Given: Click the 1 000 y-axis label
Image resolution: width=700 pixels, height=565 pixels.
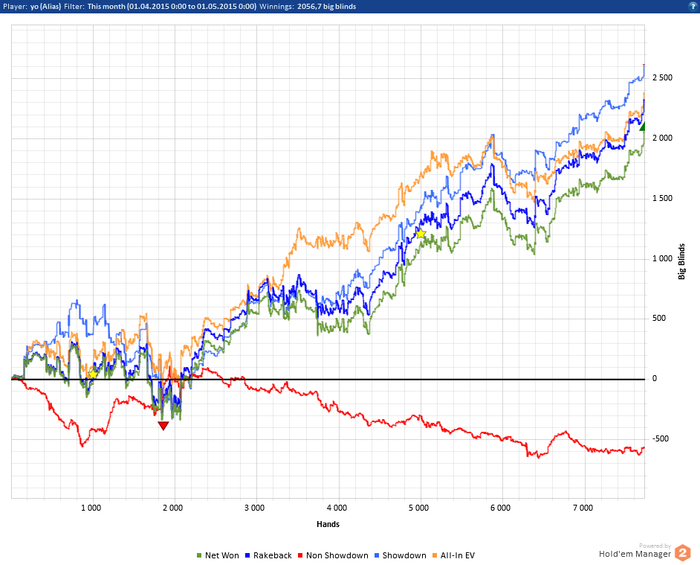Looking at the screenshot, I should 662,259.
